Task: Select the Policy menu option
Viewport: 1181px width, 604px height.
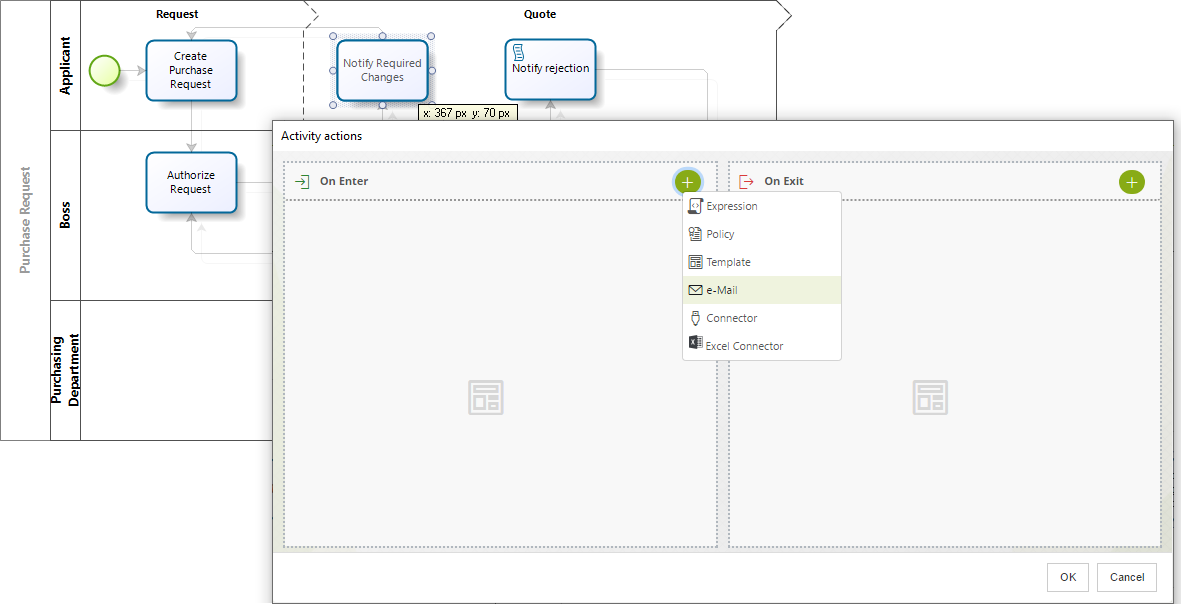Action: [761, 234]
